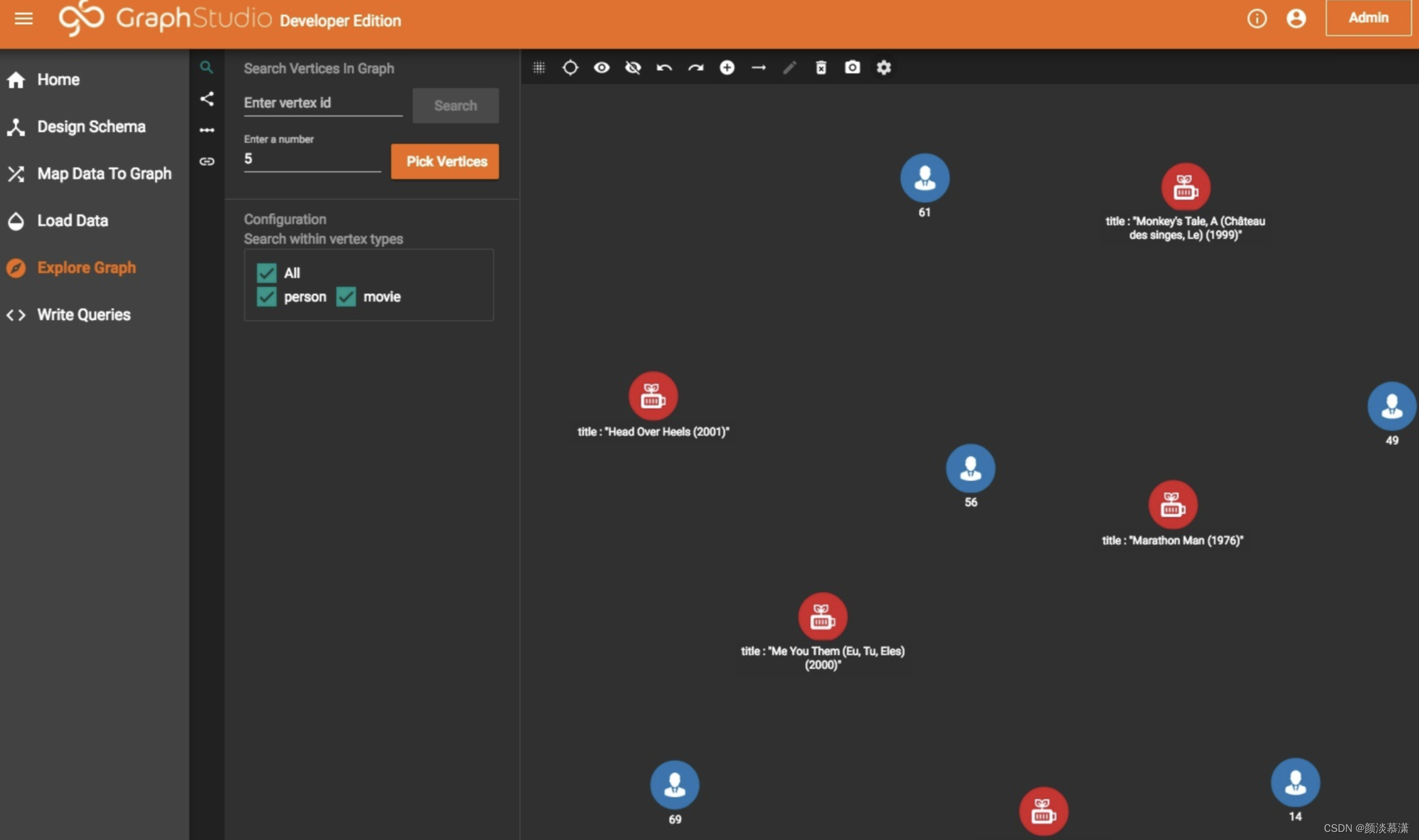Click the show eye icon
1419x840 pixels.
coord(601,68)
